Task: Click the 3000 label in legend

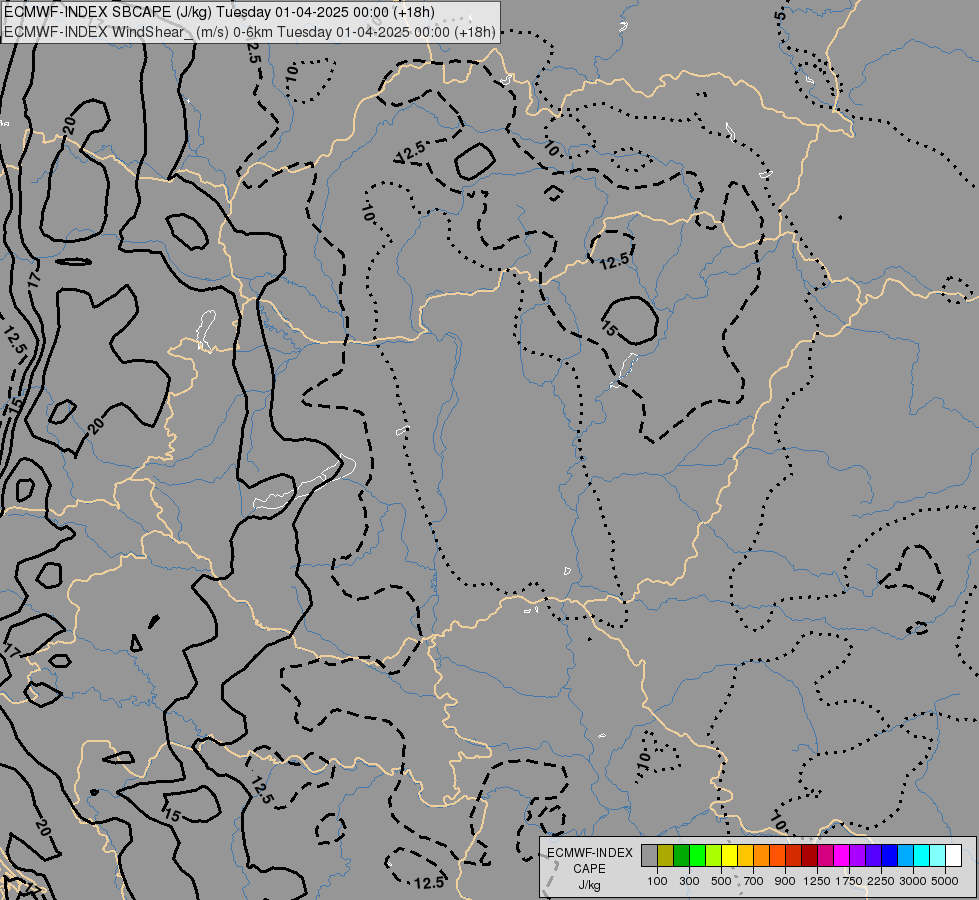Action: (913, 881)
